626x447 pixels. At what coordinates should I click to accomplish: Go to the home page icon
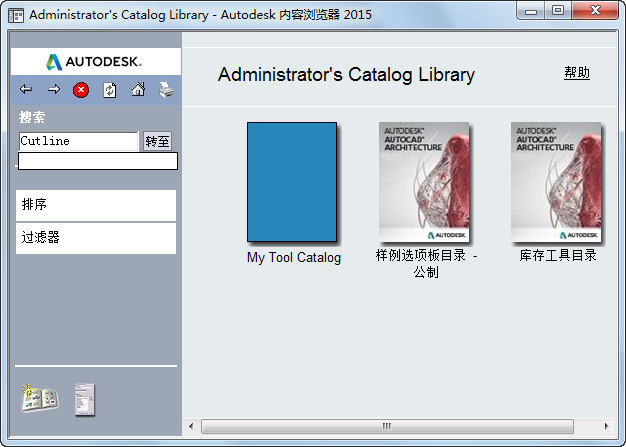pyautogui.click(x=138, y=89)
